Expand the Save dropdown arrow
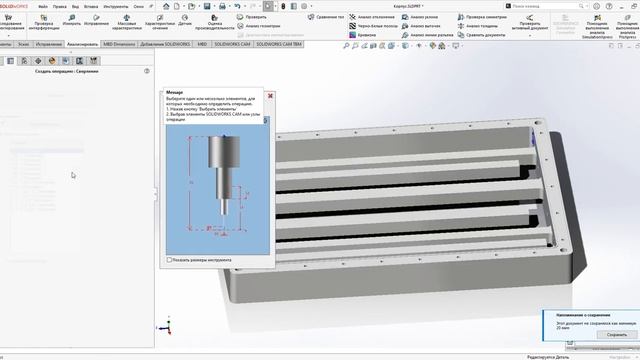This screenshot has width=640, height=360. [214, 6]
